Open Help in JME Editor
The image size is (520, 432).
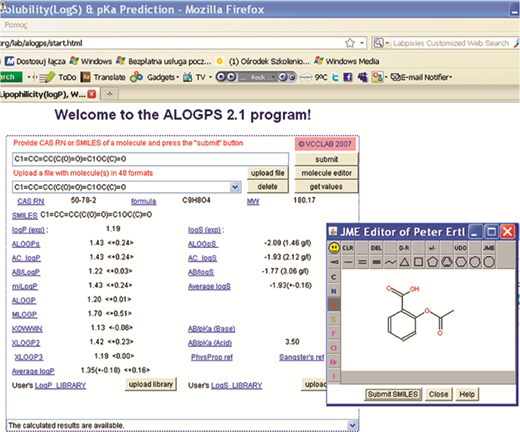point(467,394)
